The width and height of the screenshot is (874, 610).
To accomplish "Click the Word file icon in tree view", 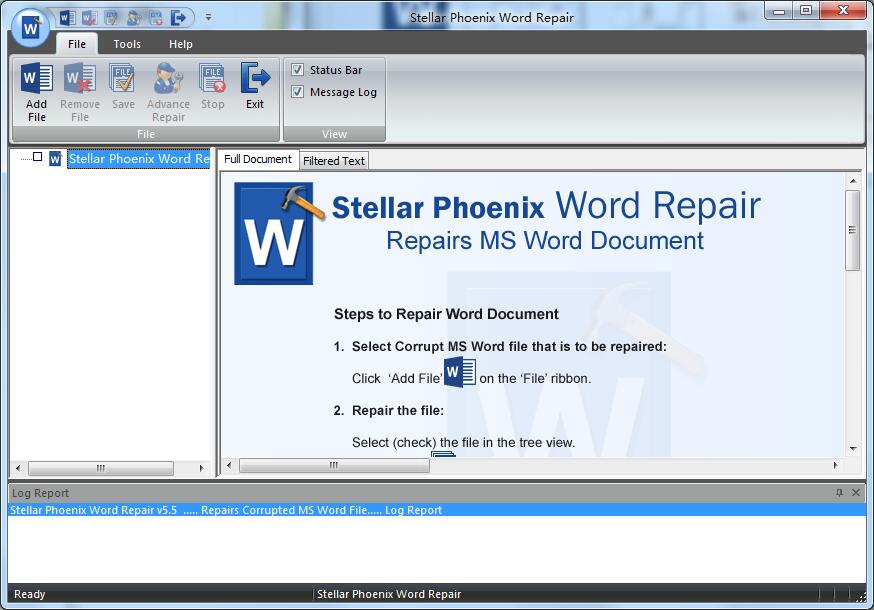I will pos(55,159).
